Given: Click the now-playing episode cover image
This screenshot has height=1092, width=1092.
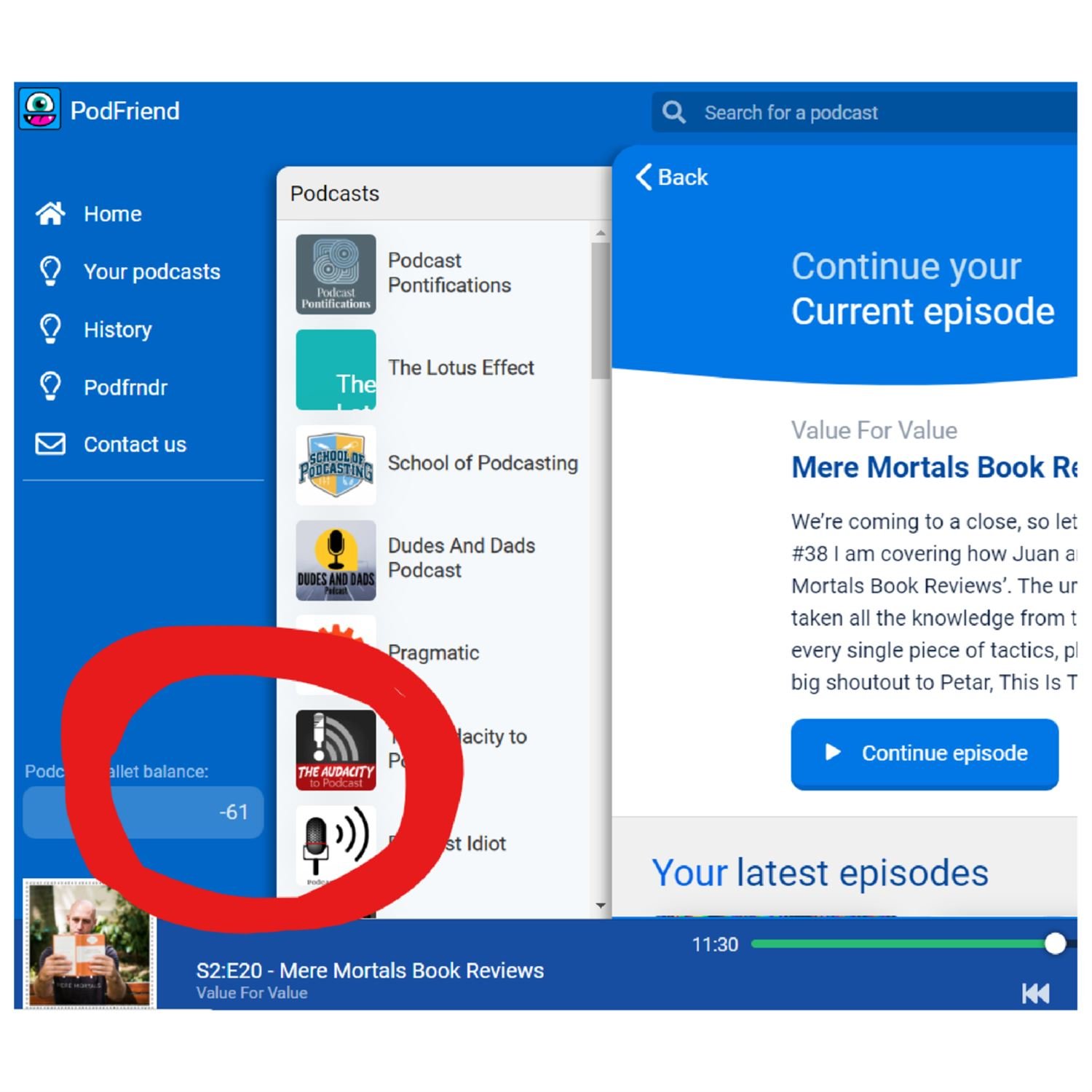Looking at the screenshot, I should 90,943.
